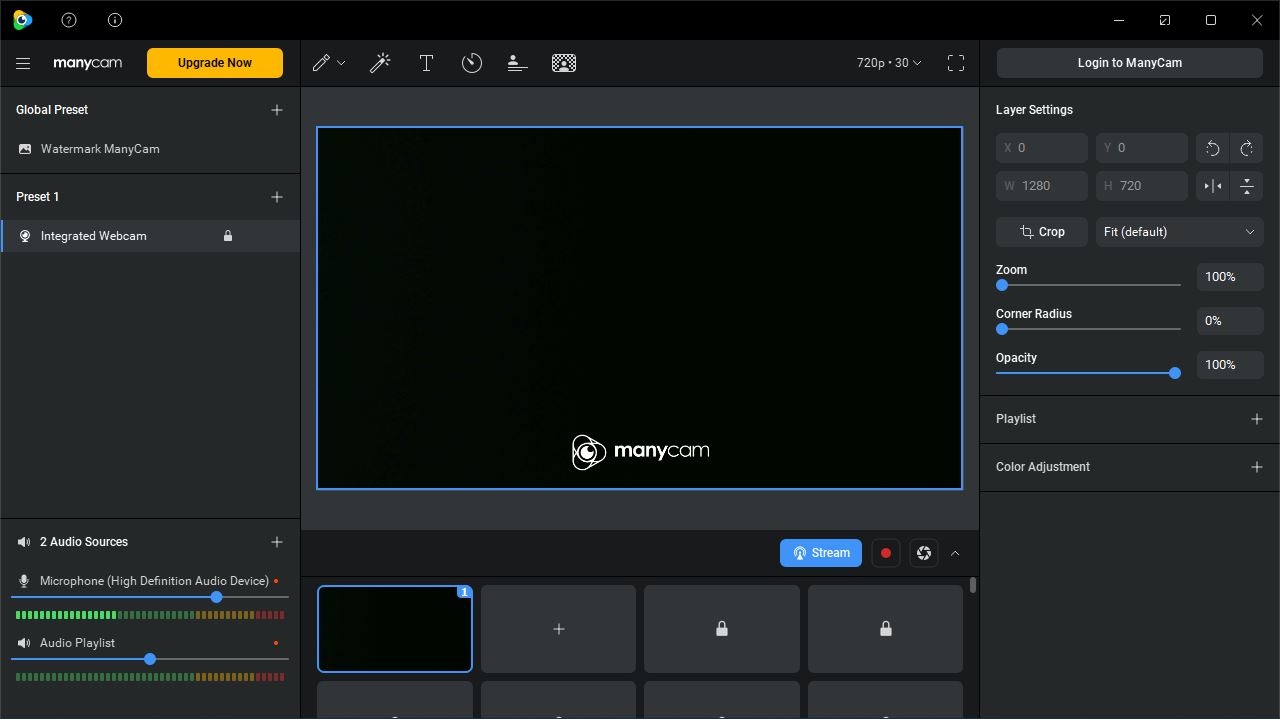Click the presets panel scrollbar
The image size is (1280, 719).
(973, 585)
